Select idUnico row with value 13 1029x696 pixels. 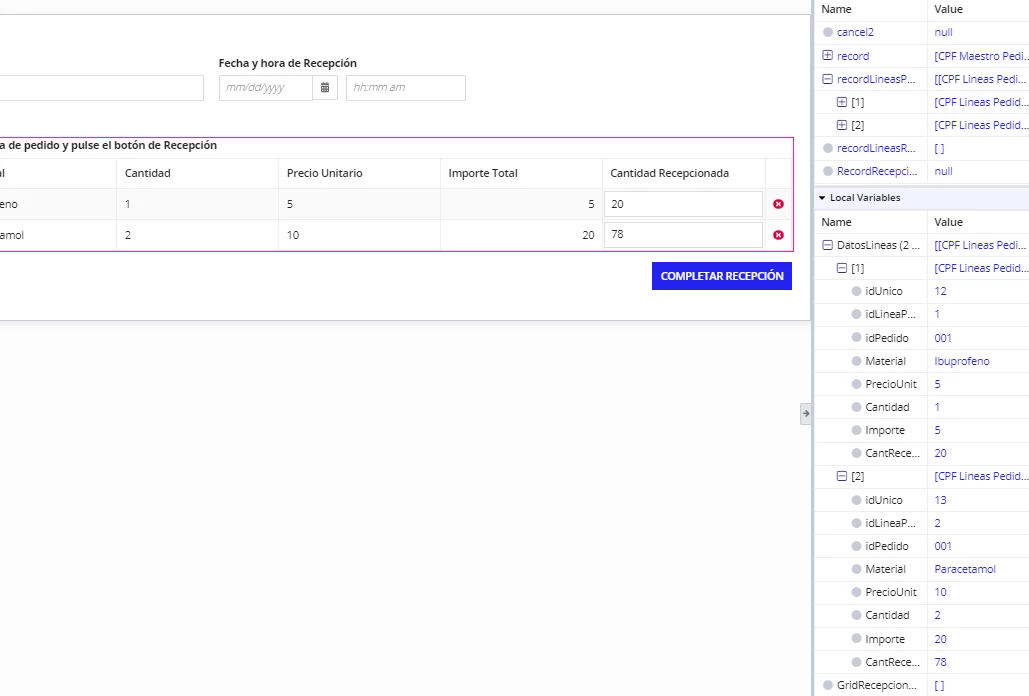922,500
